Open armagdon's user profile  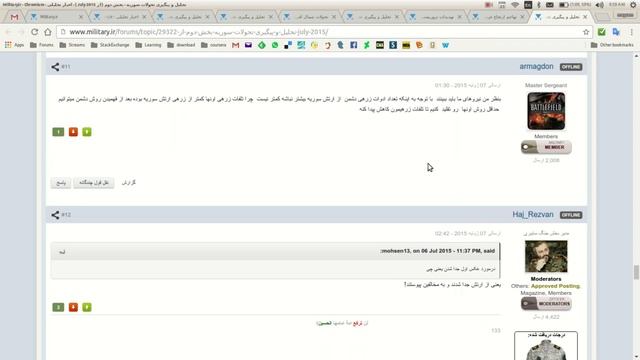pyautogui.click(x=536, y=67)
